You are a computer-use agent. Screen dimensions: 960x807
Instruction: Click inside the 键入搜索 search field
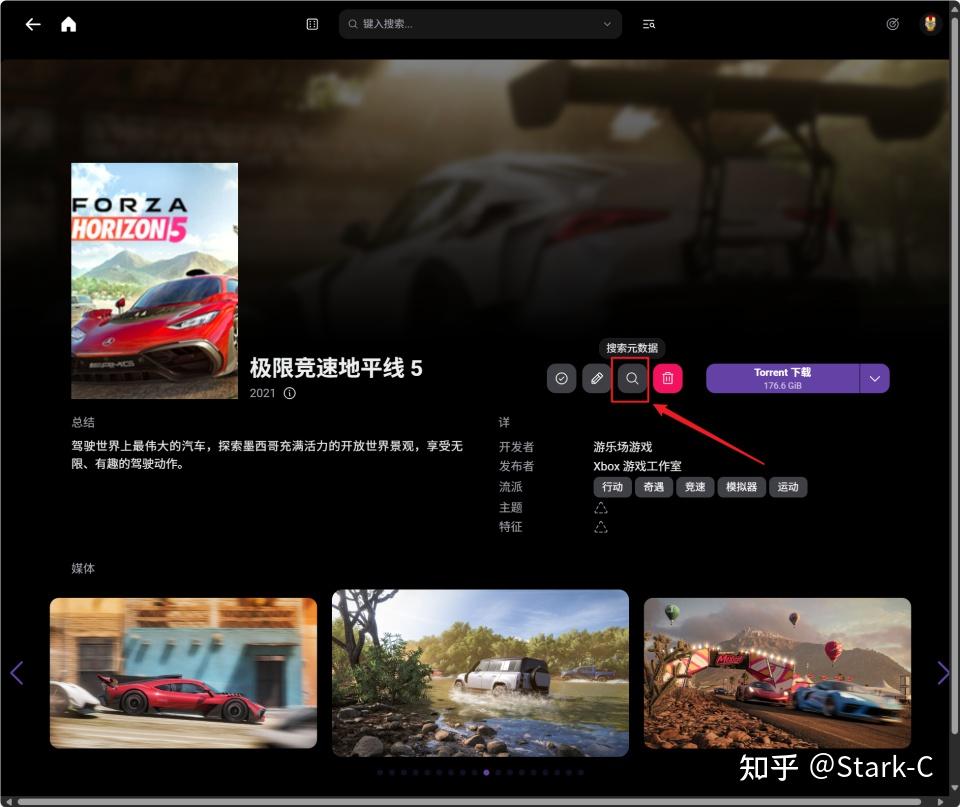point(450,23)
